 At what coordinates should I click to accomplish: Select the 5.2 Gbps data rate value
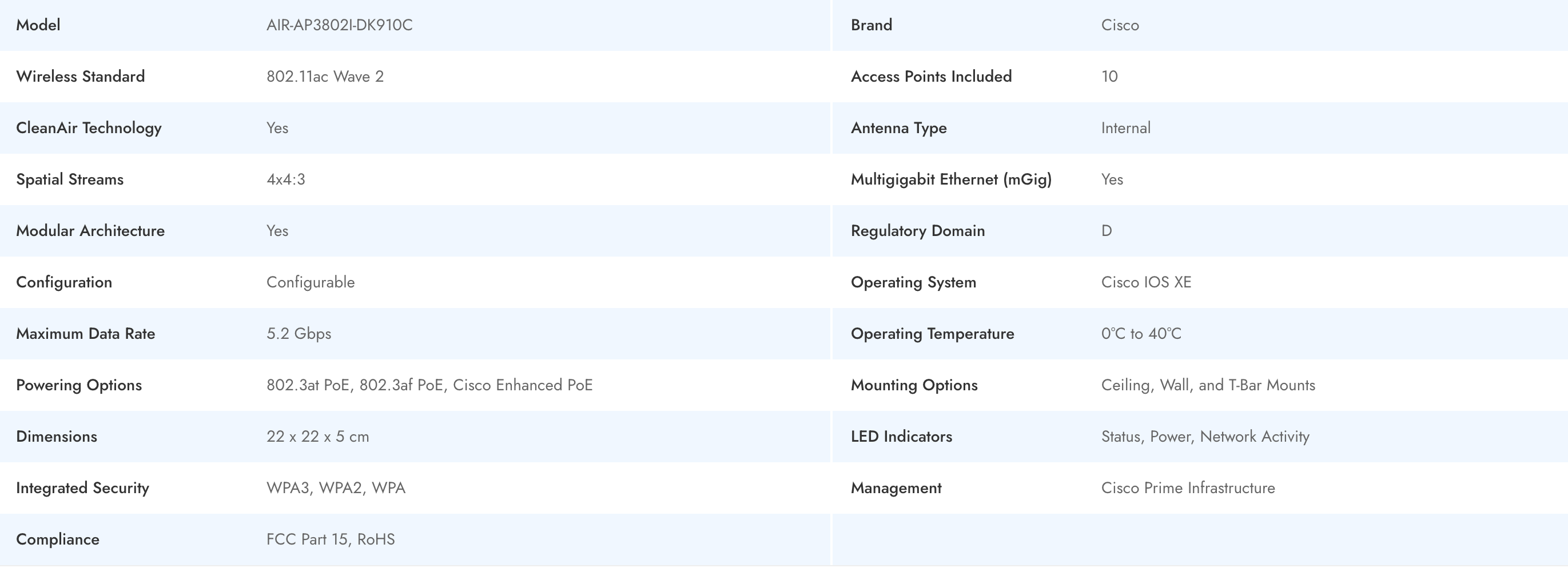[299, 333]
